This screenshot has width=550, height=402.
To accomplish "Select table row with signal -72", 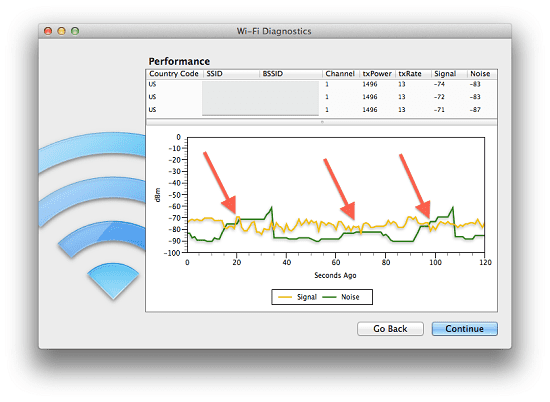I will click(322, 97).
